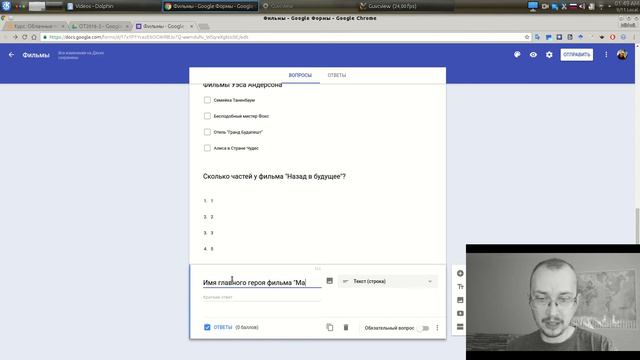640x360 pixels.
Task: Open the volume control in system tray
Action: click(x=582, y=6)
